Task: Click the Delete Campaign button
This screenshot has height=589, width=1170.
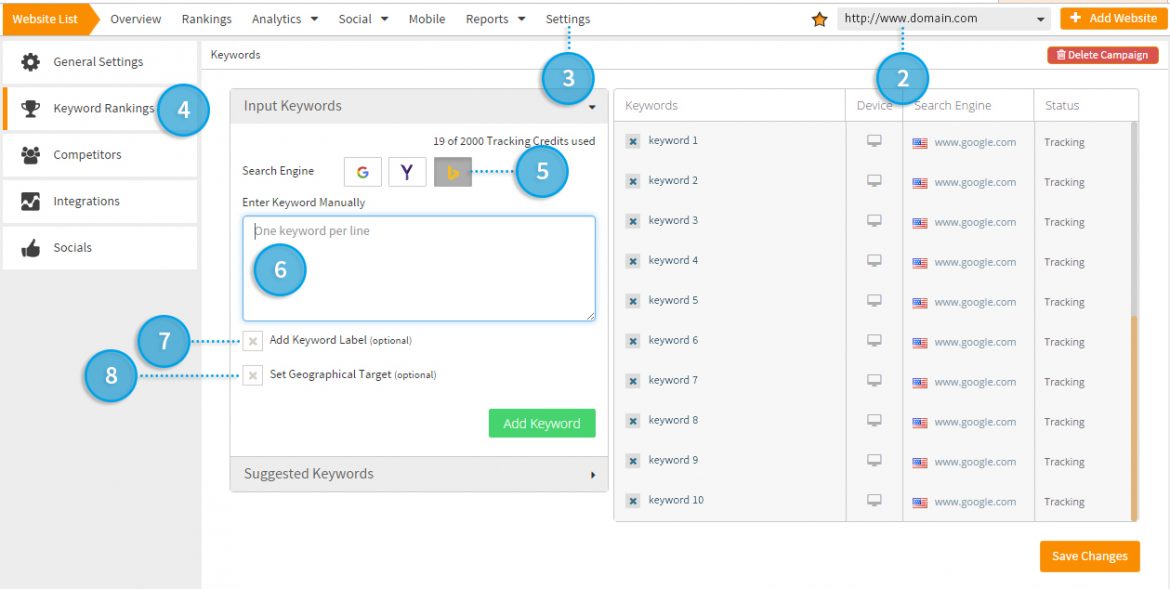Action: pyautogui.click(x=1103, y=55)
